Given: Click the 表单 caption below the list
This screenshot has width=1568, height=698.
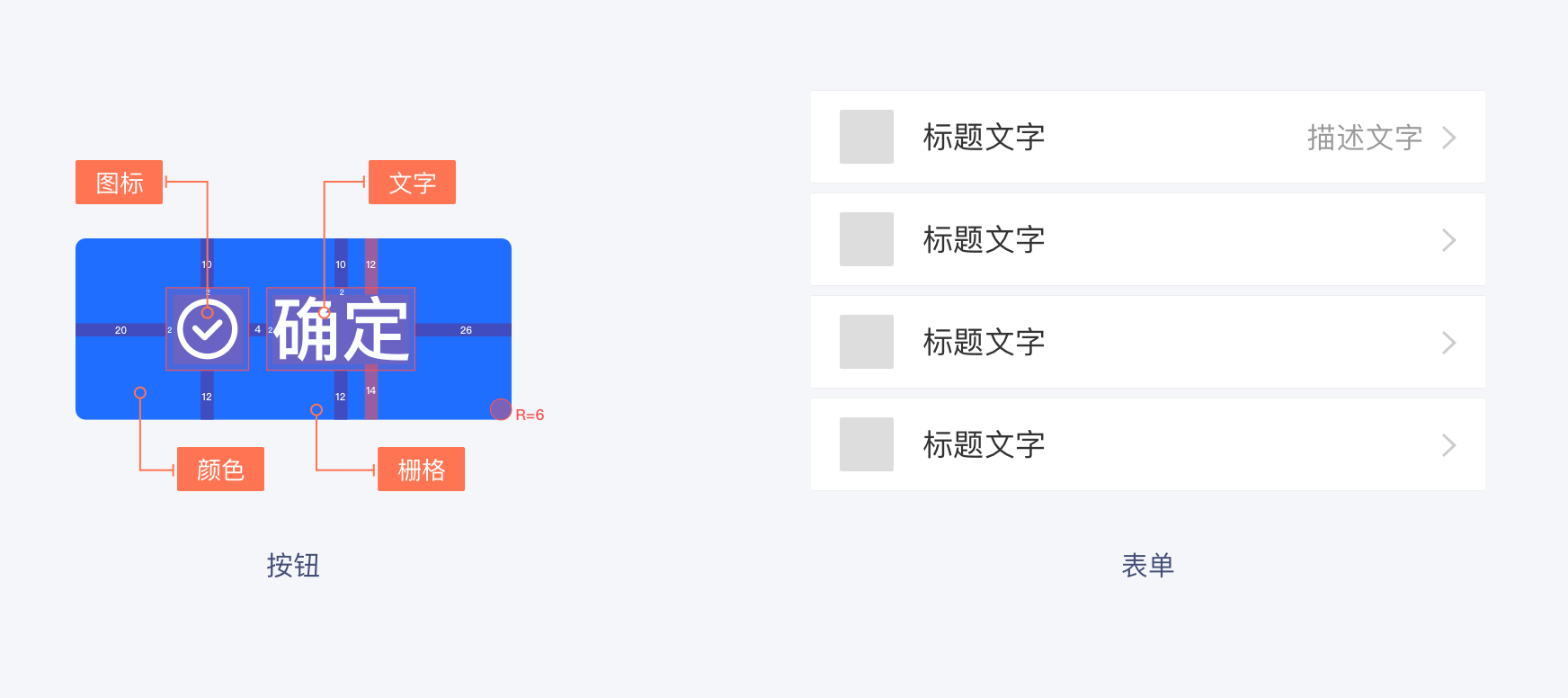Looking at the screenshot, I should (1147, 566).
